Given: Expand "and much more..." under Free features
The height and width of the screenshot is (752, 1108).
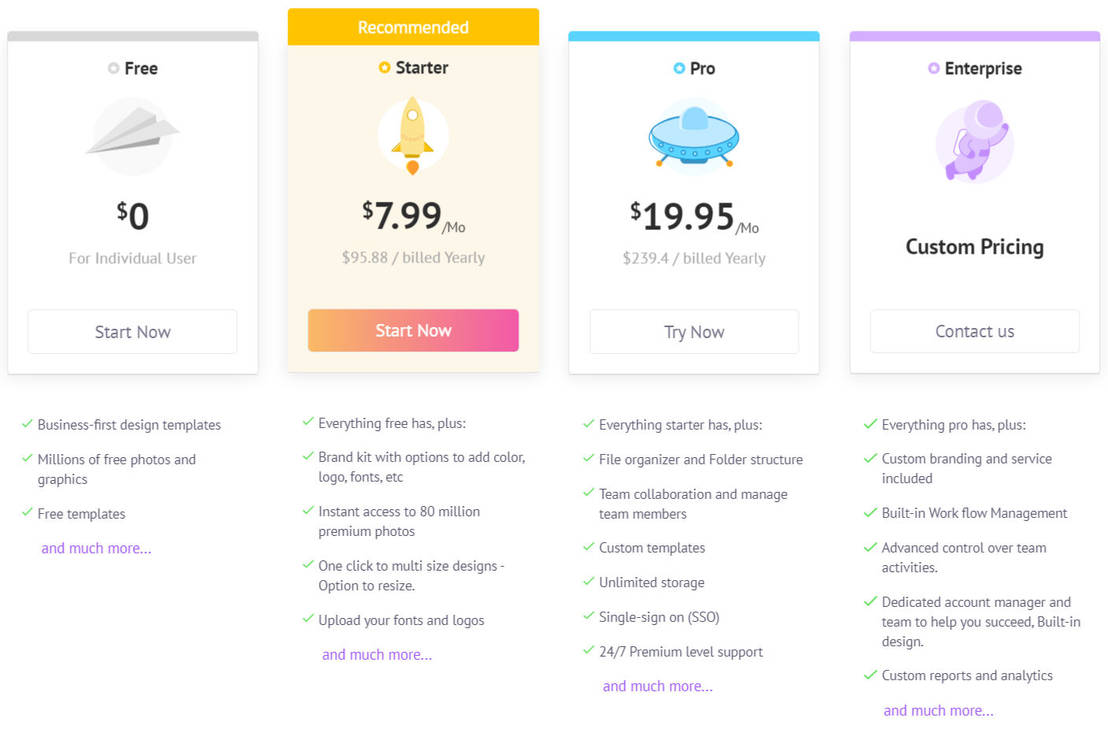Looking at the screenshot, I should [96, 548].
